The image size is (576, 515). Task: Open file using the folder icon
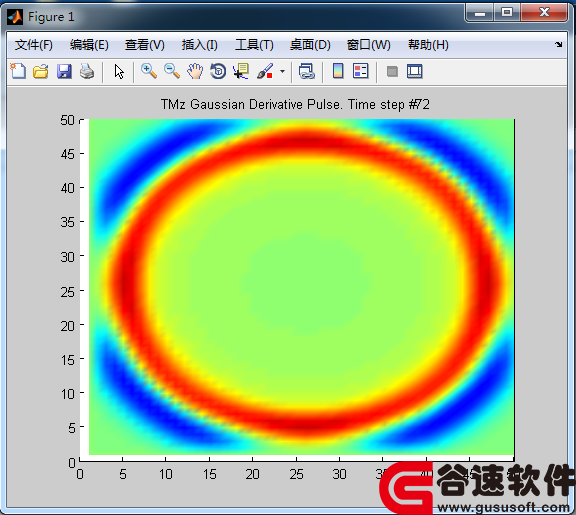[41, 71]
